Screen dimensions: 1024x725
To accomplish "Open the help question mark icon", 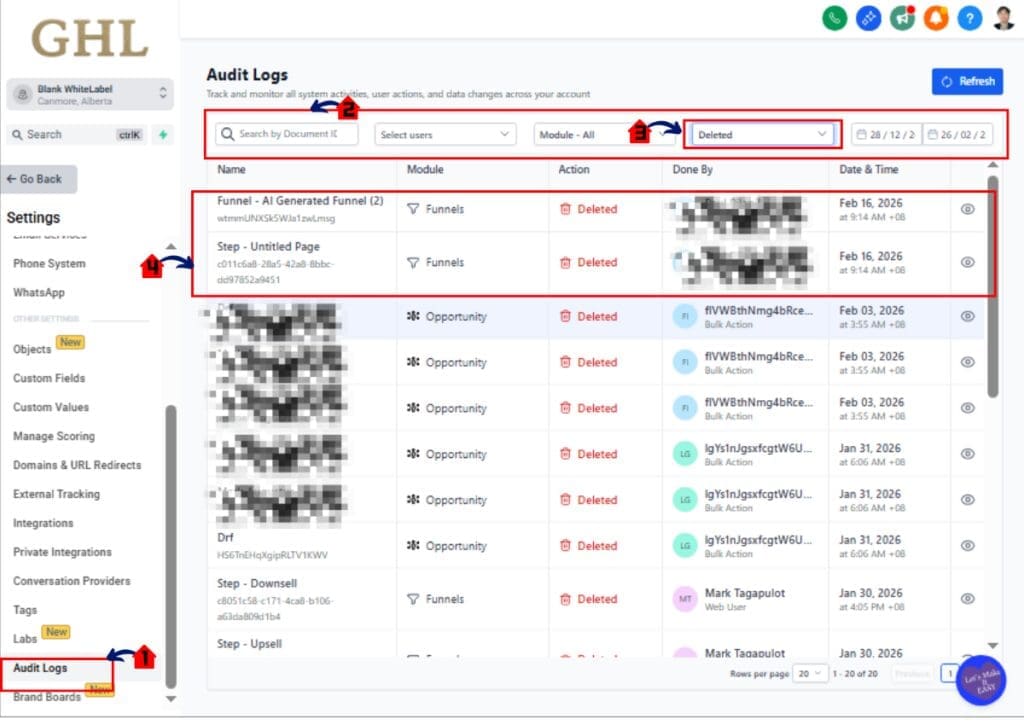I will coord(969,18).
